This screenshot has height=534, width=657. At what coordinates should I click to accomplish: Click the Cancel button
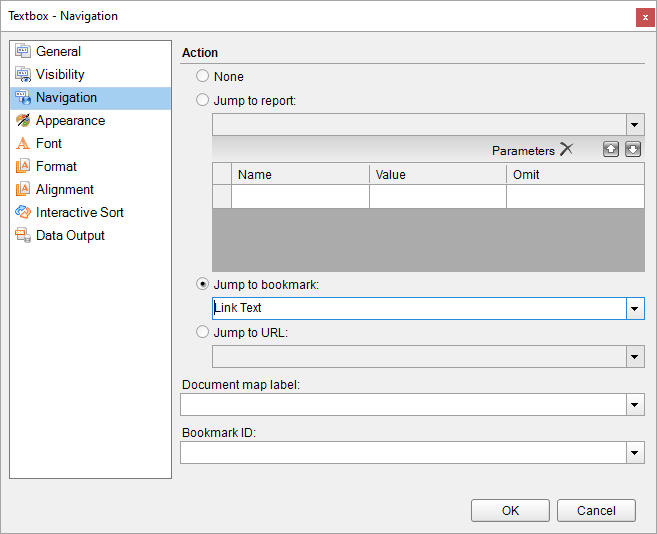pyautogui.click(x=596, y=511)
